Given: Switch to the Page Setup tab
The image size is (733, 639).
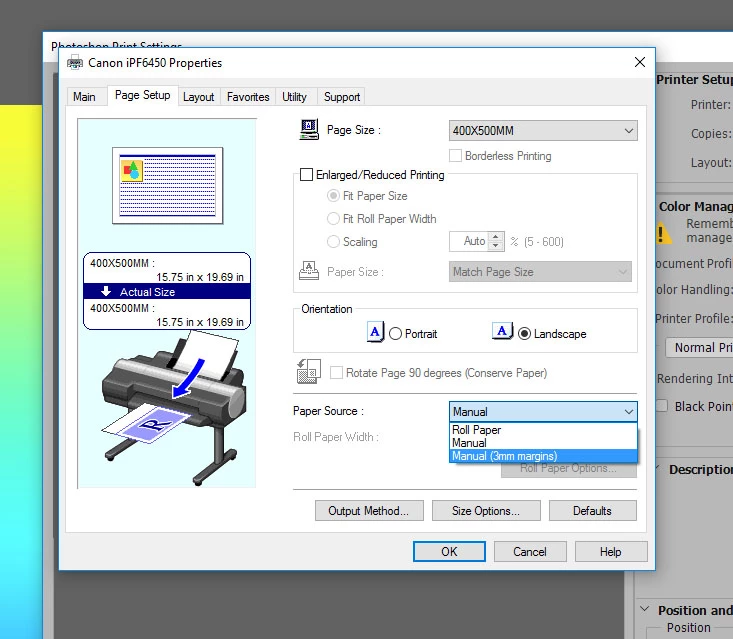Looking at the screenshot, I should pos(143,95).
